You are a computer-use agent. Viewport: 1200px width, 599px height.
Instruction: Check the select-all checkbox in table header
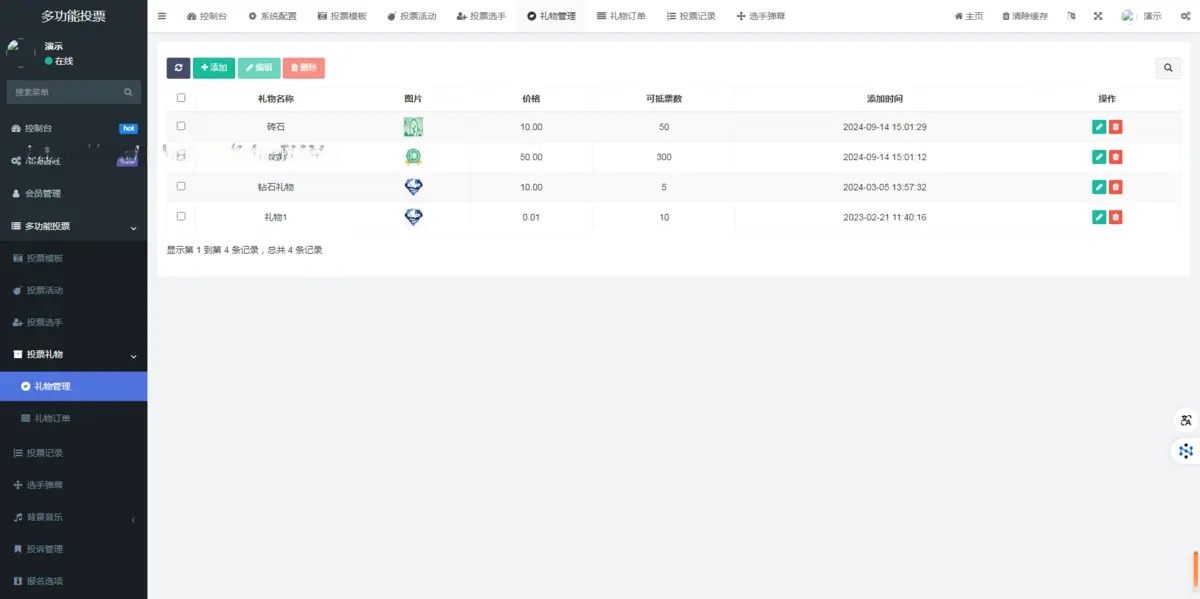[x=181, y=98]
